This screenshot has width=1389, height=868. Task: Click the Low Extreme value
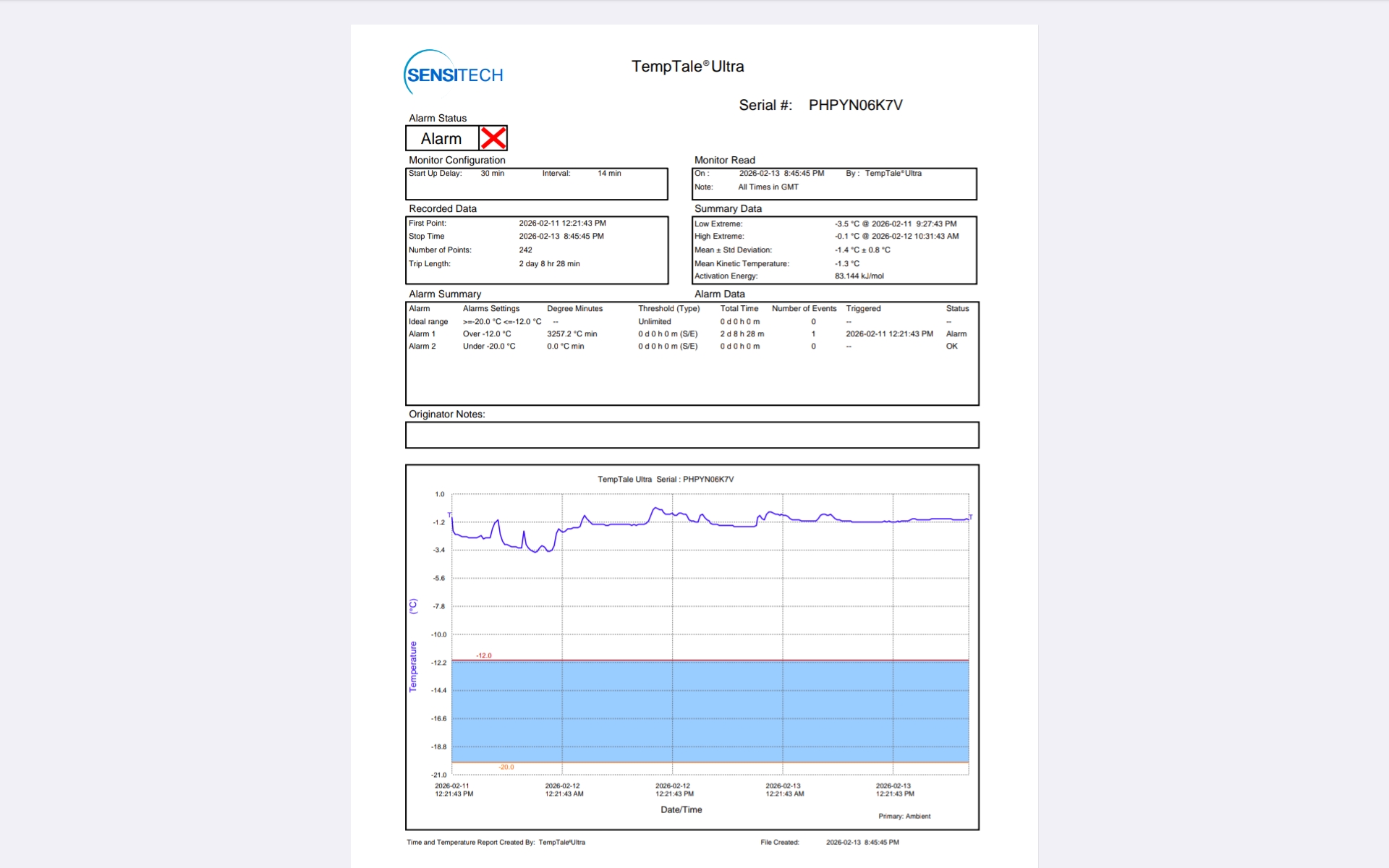point(895,224)
